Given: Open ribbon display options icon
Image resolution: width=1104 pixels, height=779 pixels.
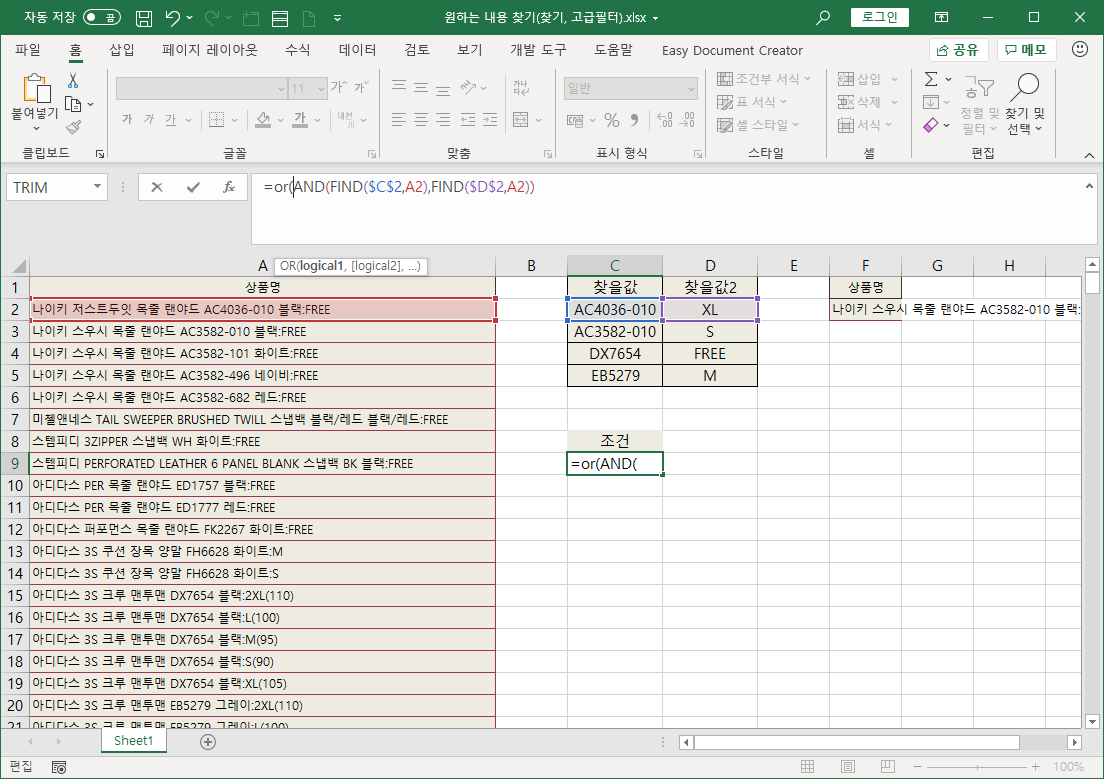Looking at the screenshot, I should (x=941, y=18).
